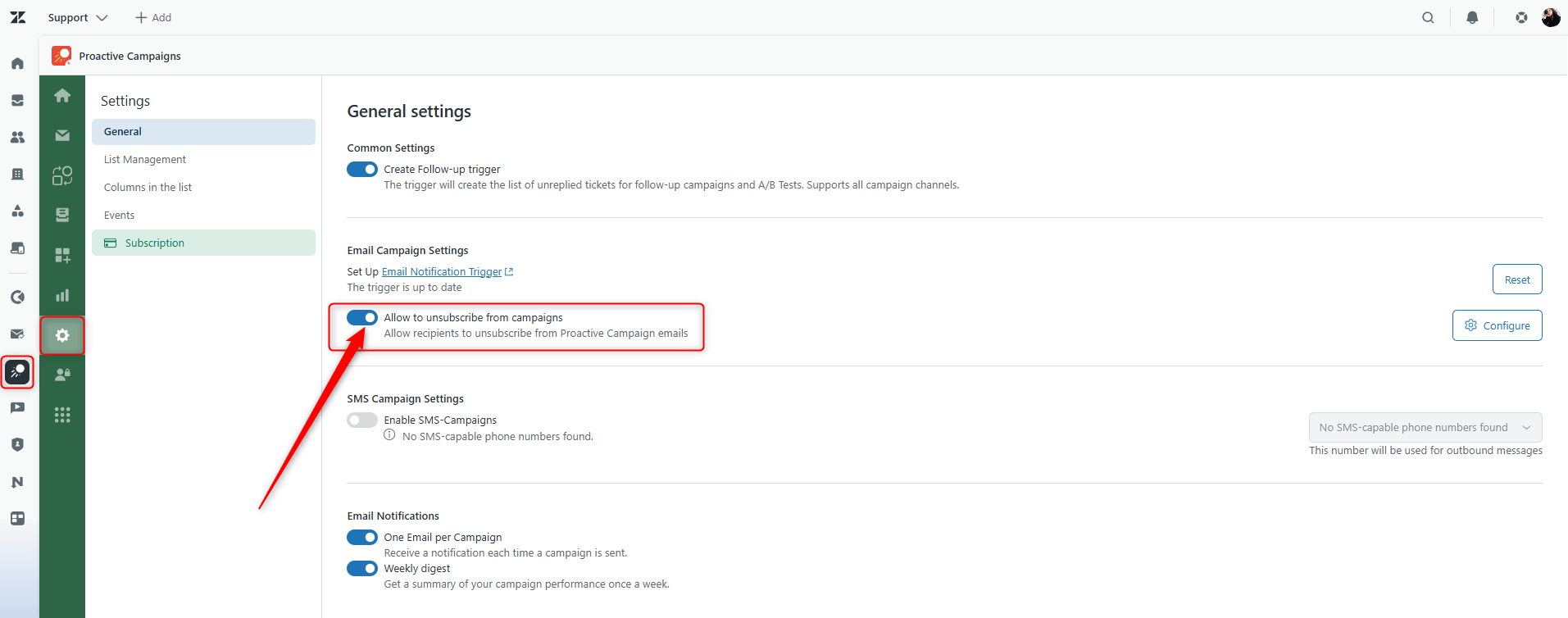Toggle Weekly digest switch

pos(362,568)
